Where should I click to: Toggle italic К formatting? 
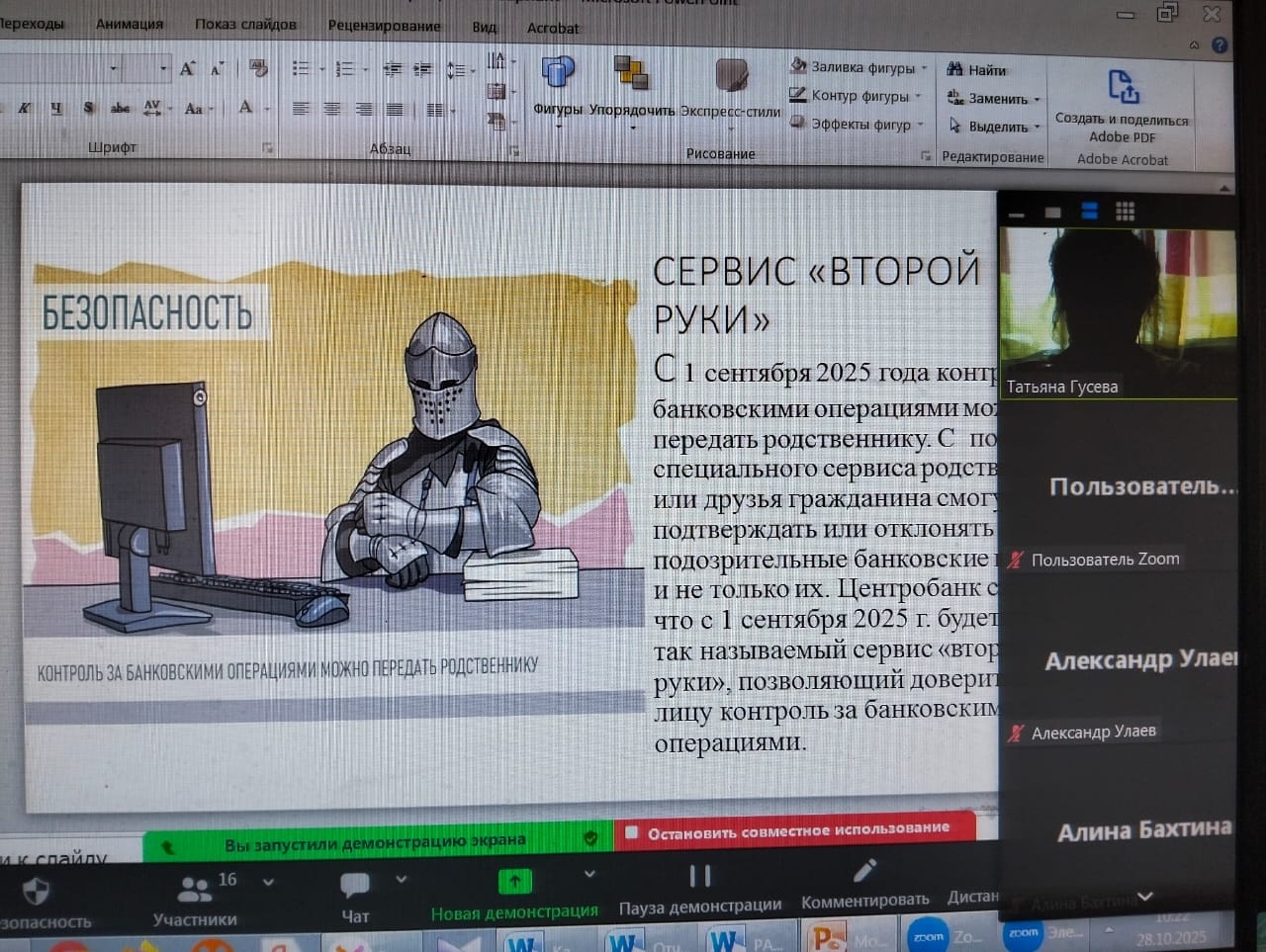coord(24,108)
